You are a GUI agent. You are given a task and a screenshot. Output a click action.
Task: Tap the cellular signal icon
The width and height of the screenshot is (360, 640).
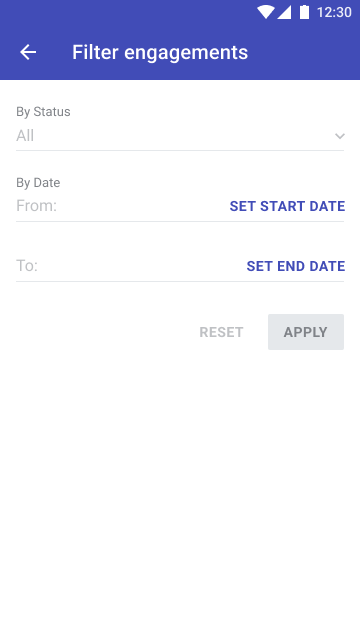(x=284, y=12)
